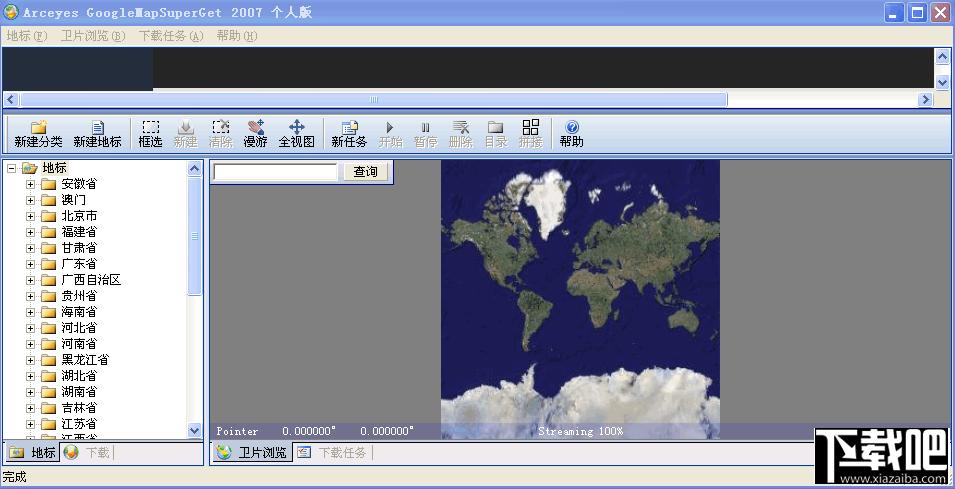This screenshot has width=955, height=489.
Task: Collapse the 地标 root tree node
Action: click(11, 168)
